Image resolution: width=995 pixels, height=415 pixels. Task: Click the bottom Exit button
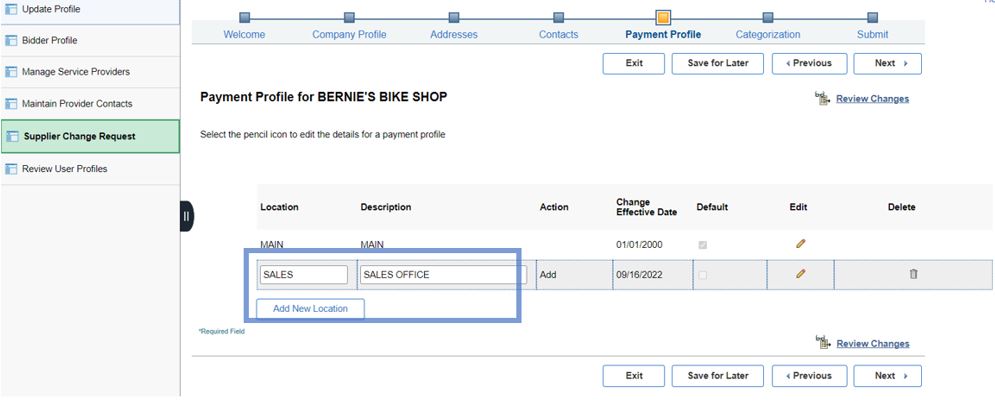click(634, 376)
